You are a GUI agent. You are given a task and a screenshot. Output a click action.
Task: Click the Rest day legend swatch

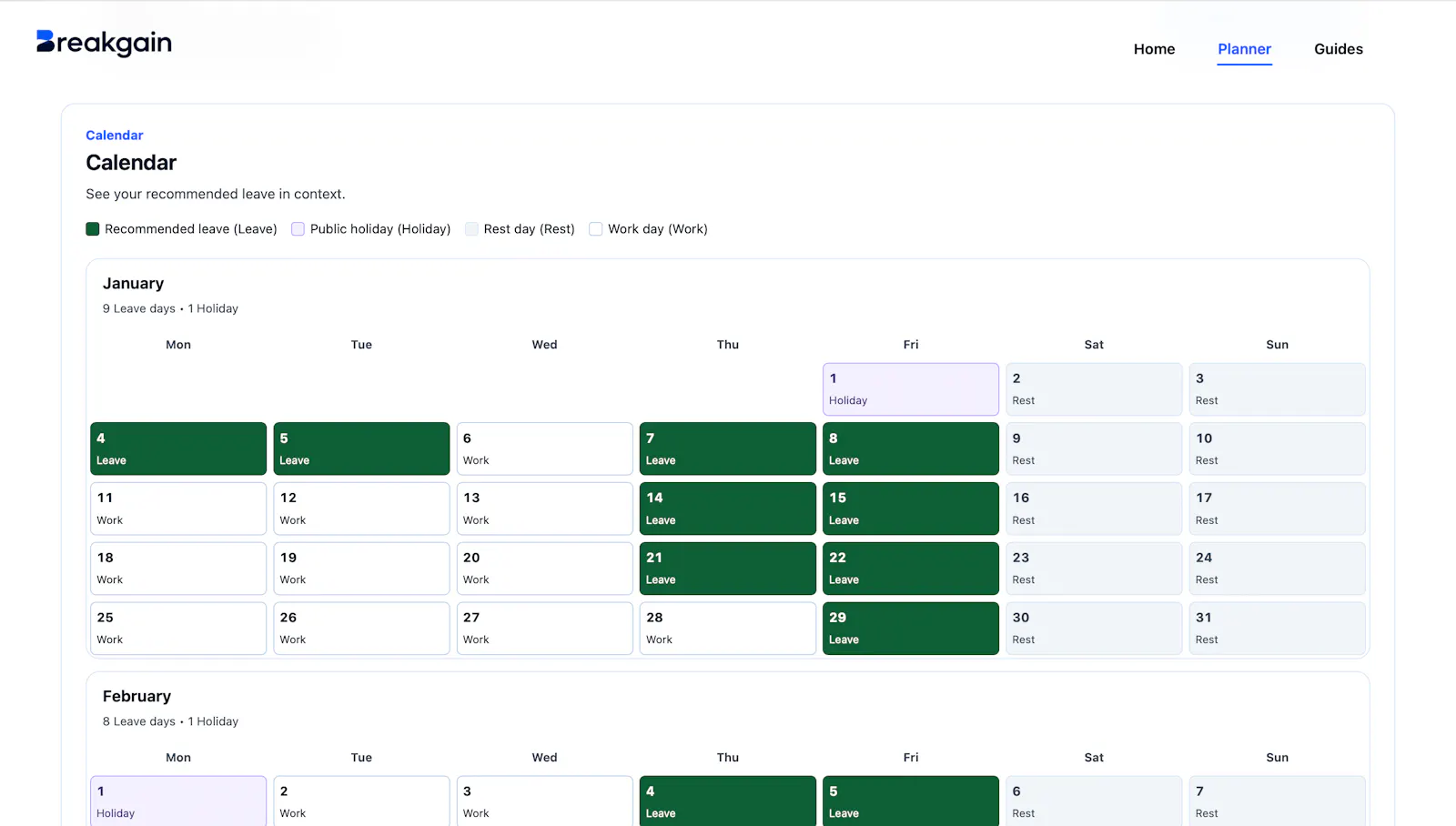[471, 229]
